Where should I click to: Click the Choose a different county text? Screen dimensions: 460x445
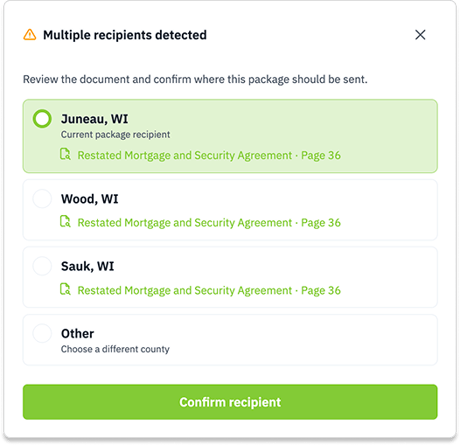point(115,349)
